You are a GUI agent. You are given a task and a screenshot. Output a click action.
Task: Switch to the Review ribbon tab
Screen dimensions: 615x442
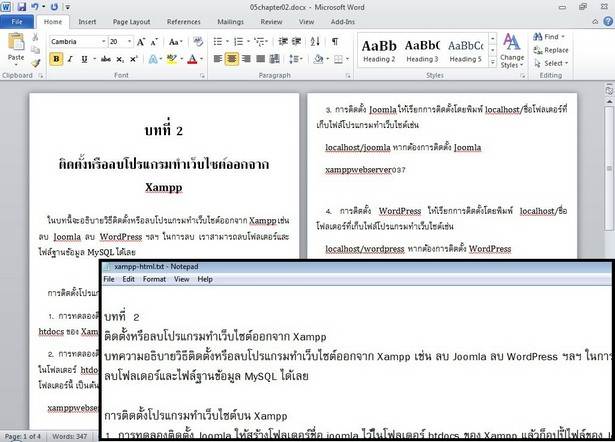(x=271, y=22)
